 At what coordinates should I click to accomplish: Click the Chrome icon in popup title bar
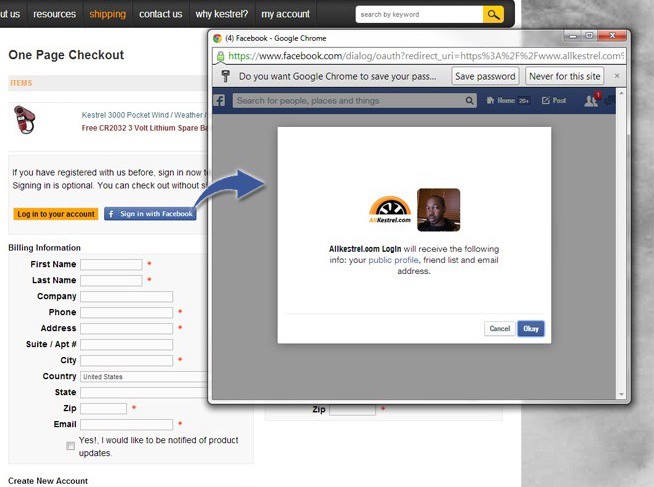pyautogui.click(x=217, y=38)
